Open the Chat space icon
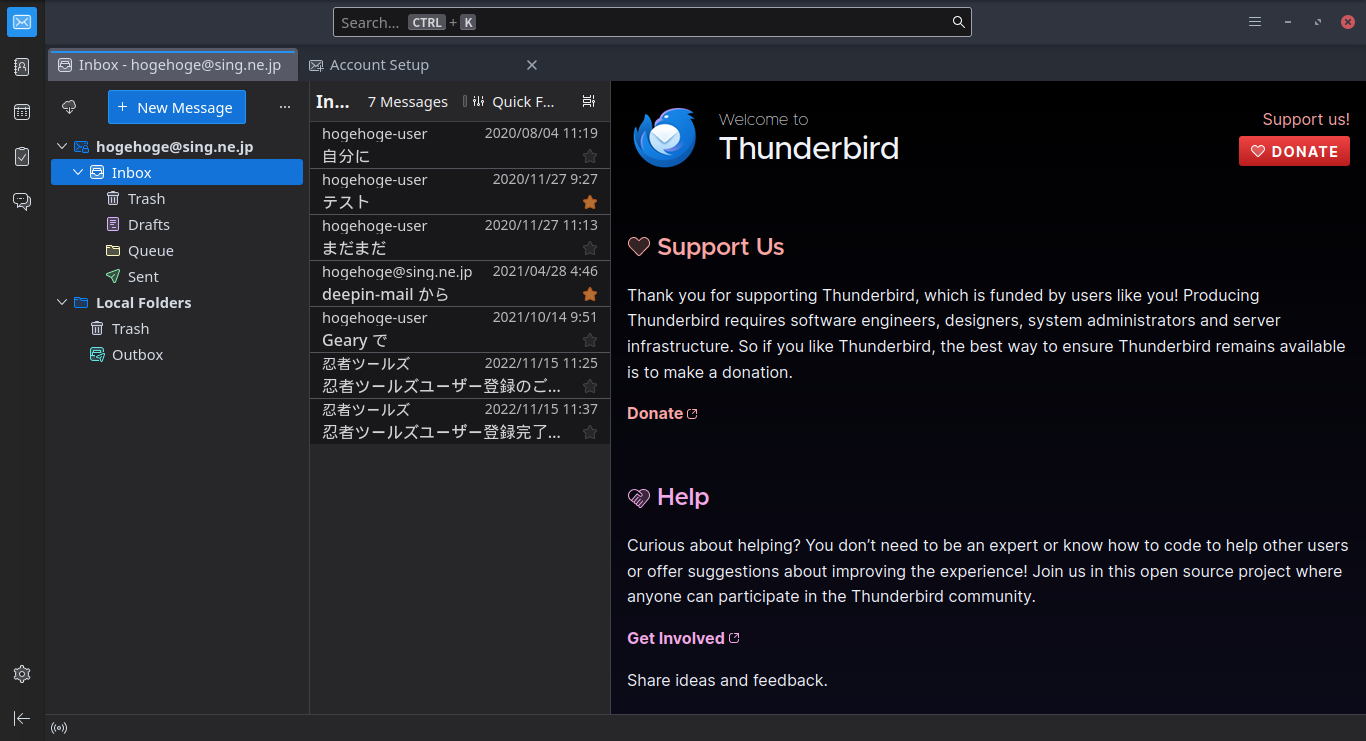Image resolution: width=1366 pixels, height=741 pixels. (22, 202)
